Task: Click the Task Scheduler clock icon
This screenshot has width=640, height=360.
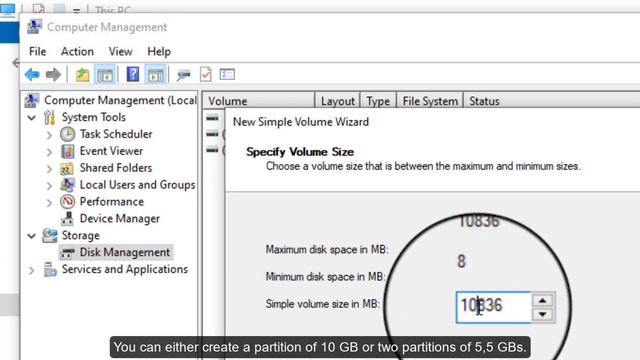Action: [67, 134]
